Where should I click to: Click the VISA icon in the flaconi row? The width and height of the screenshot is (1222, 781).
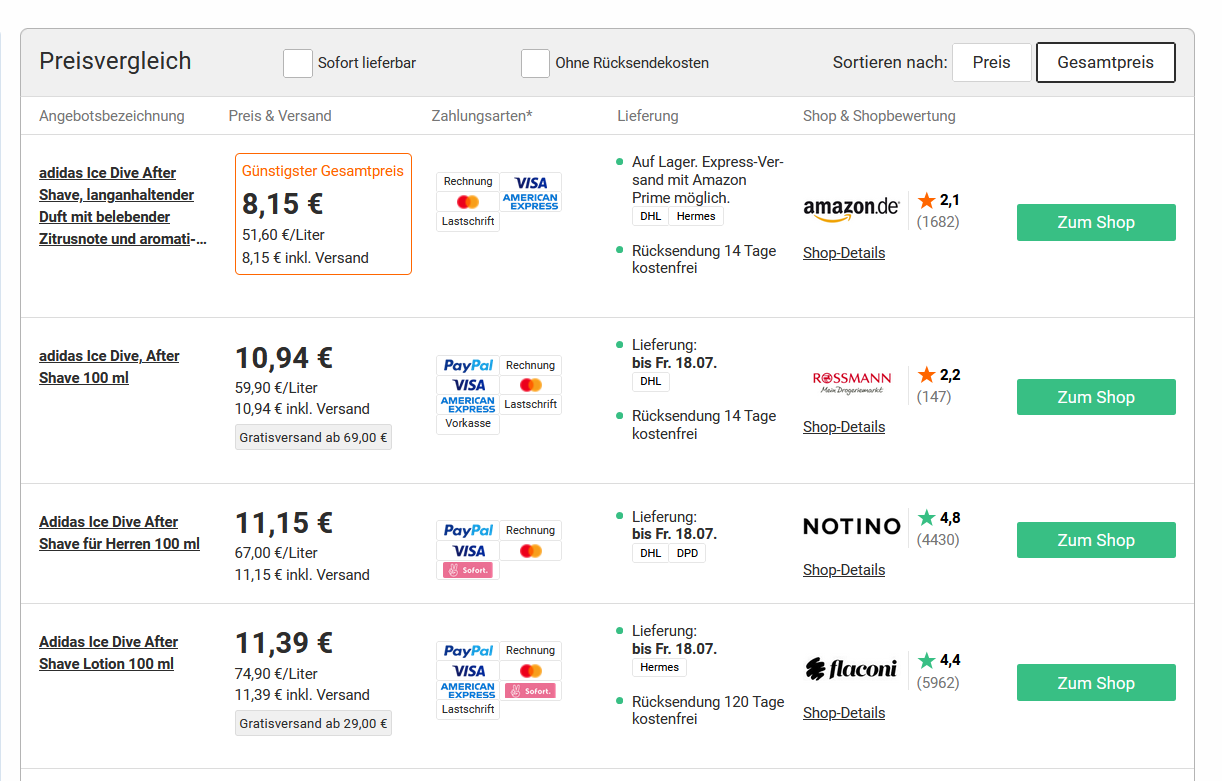tap(468, 671)
